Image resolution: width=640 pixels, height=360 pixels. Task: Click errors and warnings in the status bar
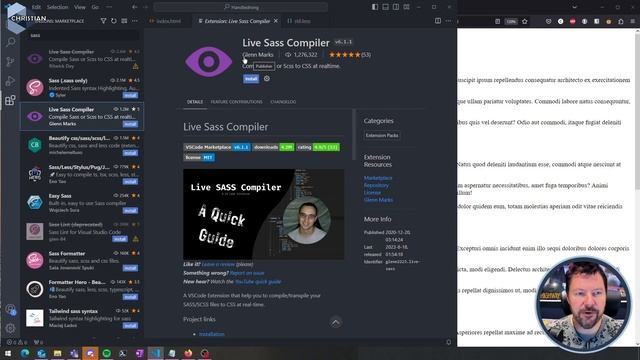click(x=17, y=342)
